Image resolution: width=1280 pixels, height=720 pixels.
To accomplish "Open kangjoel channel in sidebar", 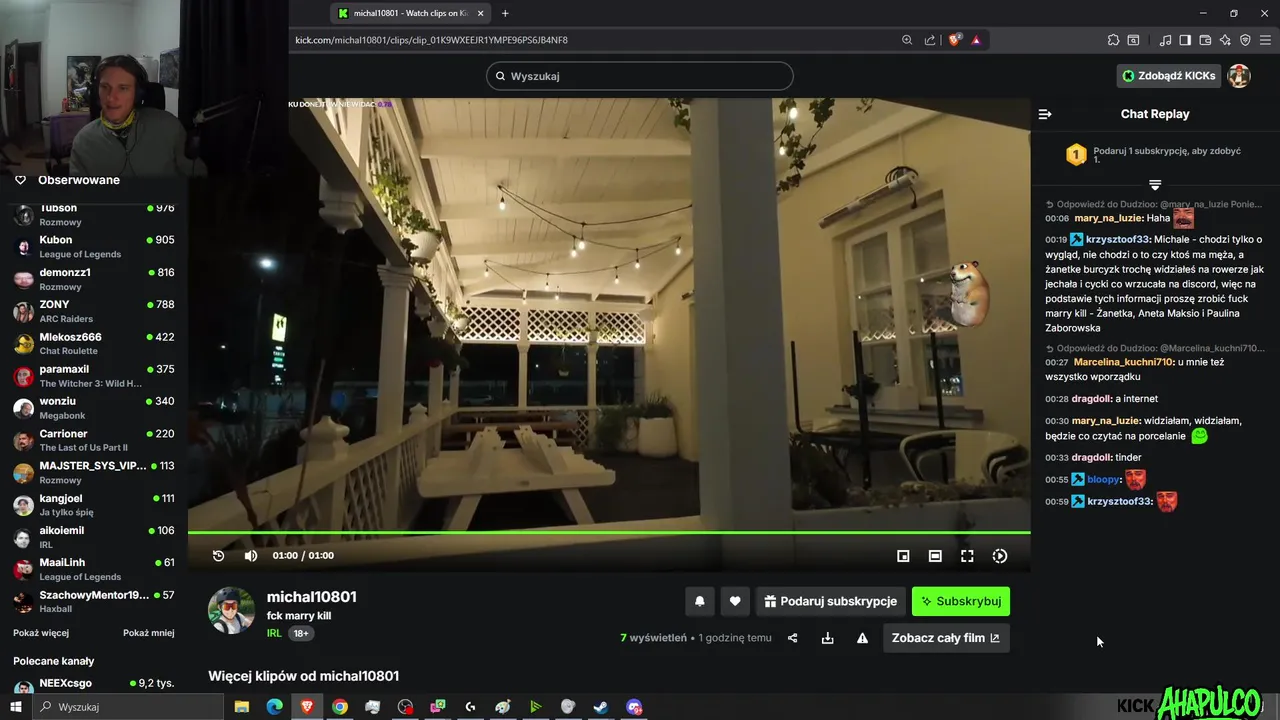I will click(94, 504).
